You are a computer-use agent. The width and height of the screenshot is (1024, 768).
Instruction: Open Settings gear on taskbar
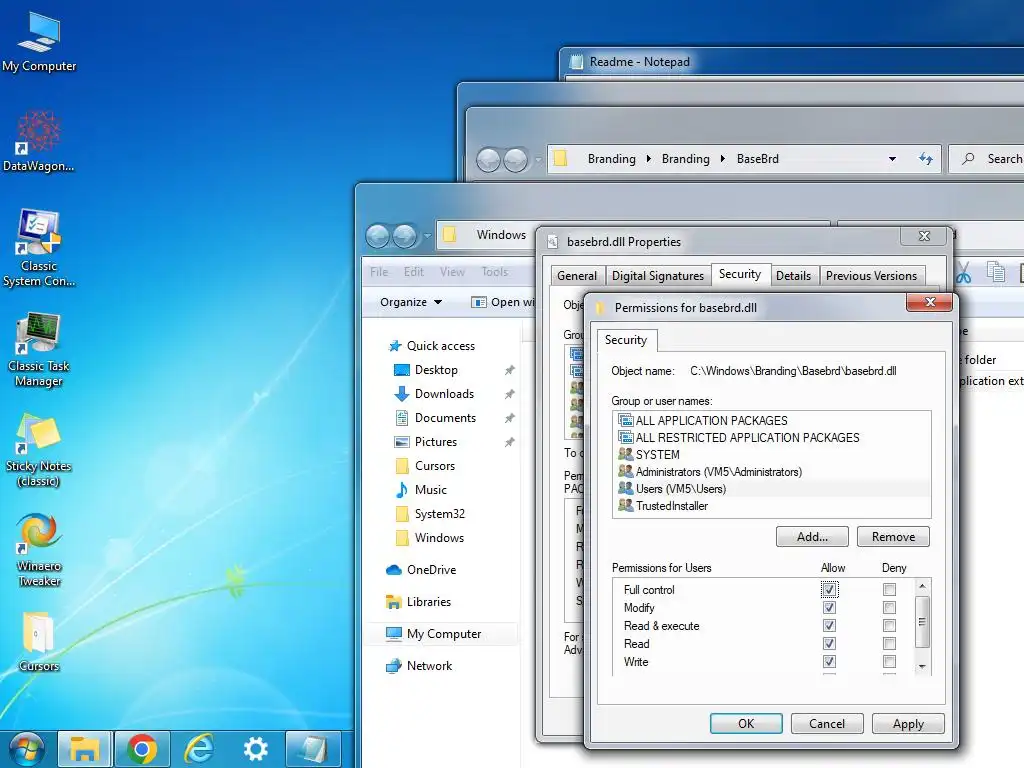point(255,749)
